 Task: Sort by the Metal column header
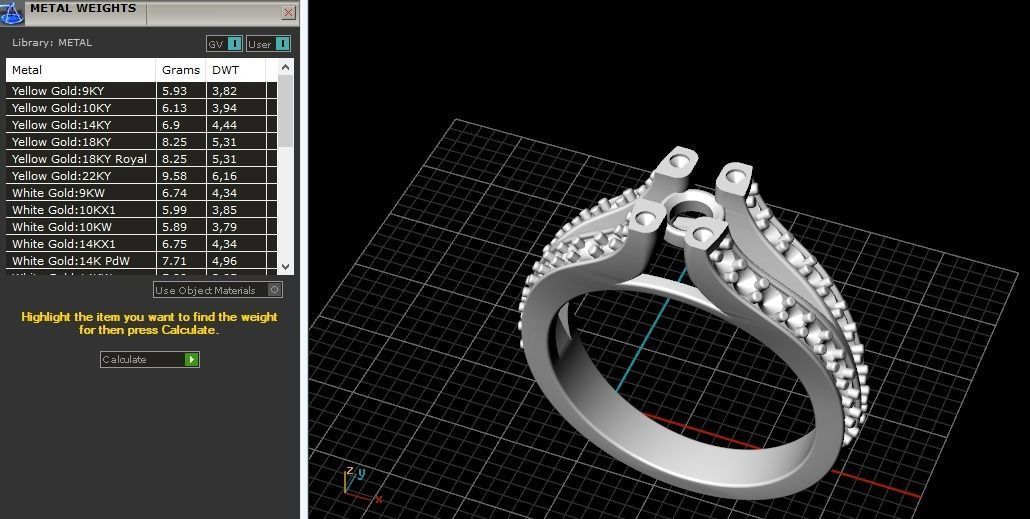coord(81,70)
